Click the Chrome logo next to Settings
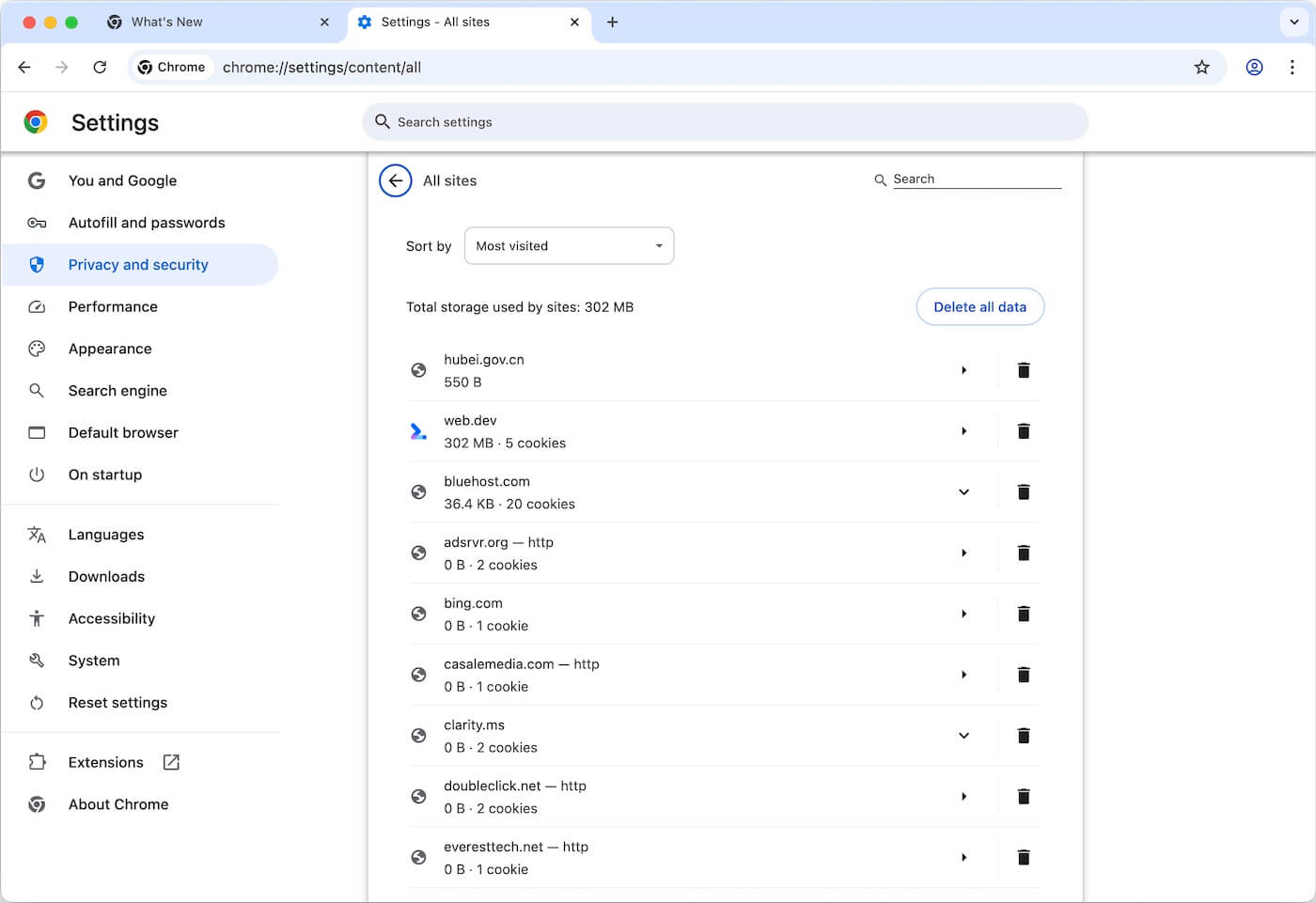The height and width of the screenshot is (903, 1316). (x=36, y=122)
